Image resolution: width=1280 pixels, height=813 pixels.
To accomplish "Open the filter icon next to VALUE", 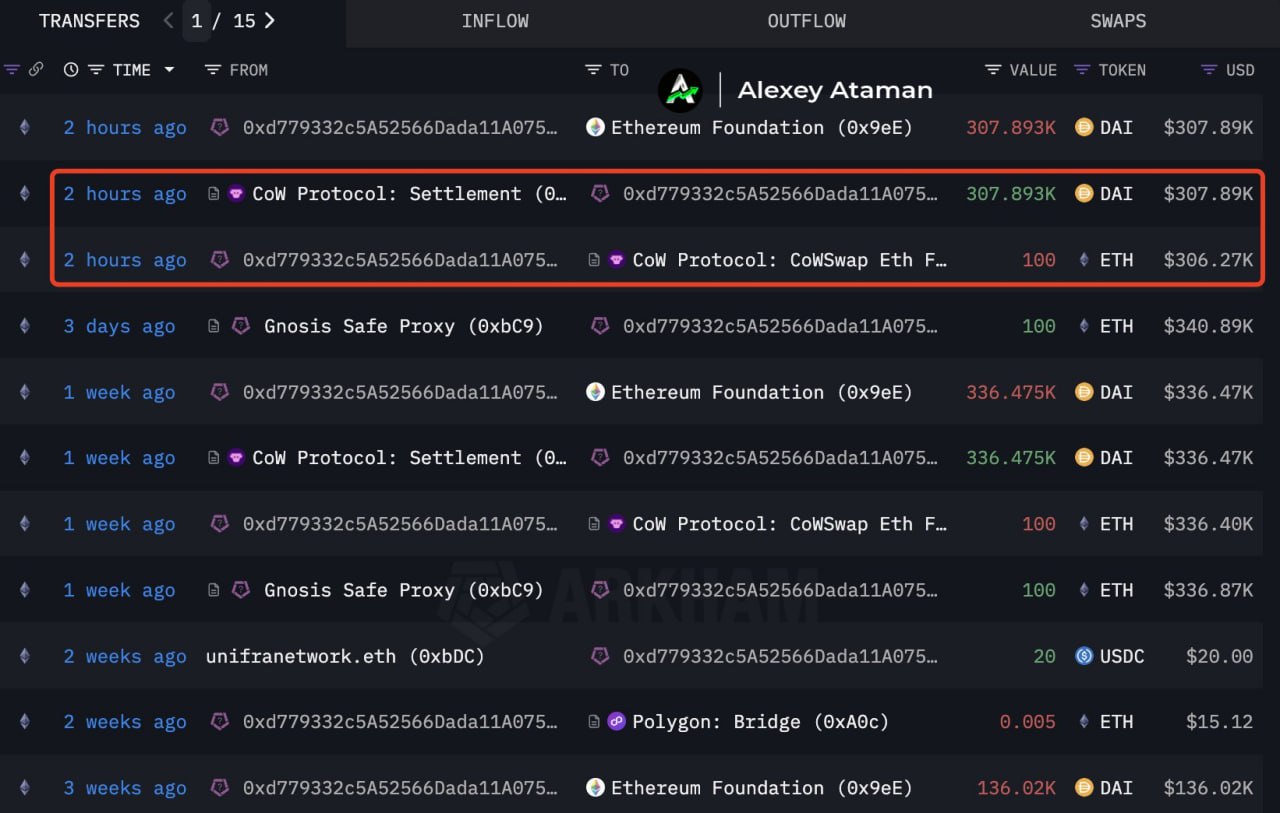I will 993,70.
